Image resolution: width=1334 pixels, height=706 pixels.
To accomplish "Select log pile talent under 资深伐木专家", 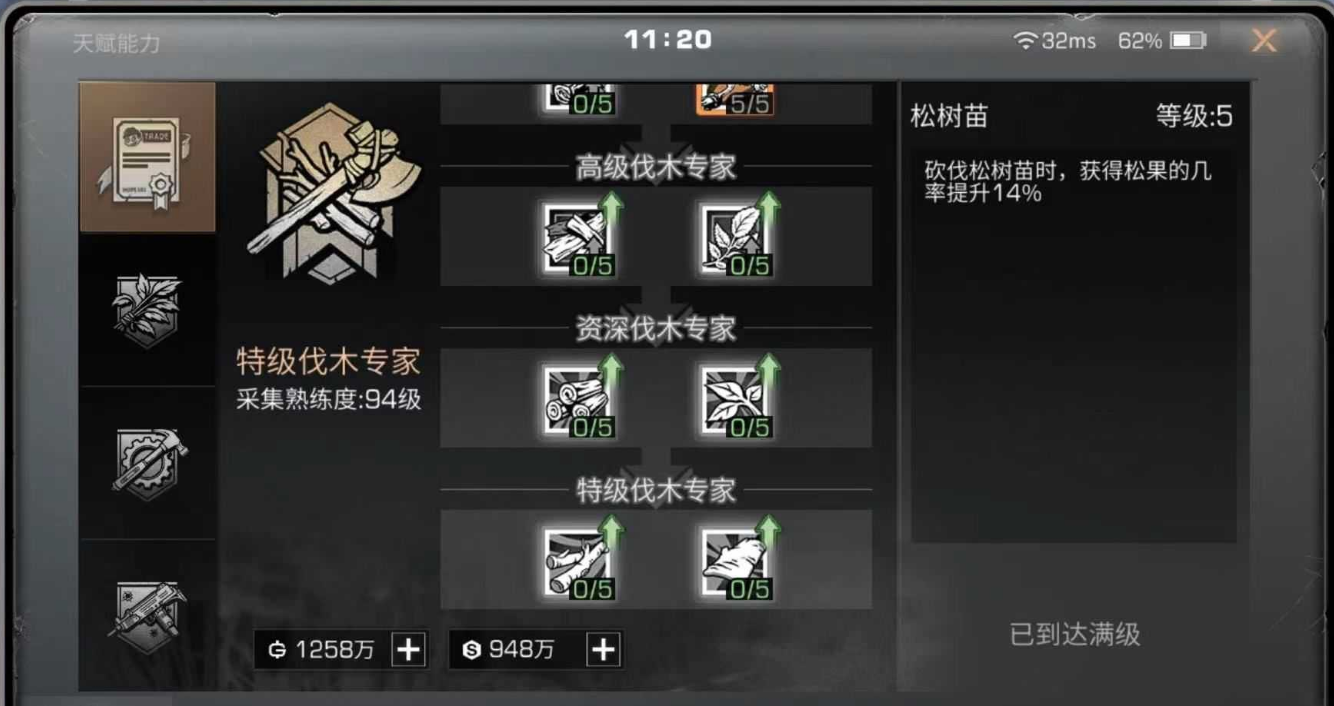I will click(578, 400).
